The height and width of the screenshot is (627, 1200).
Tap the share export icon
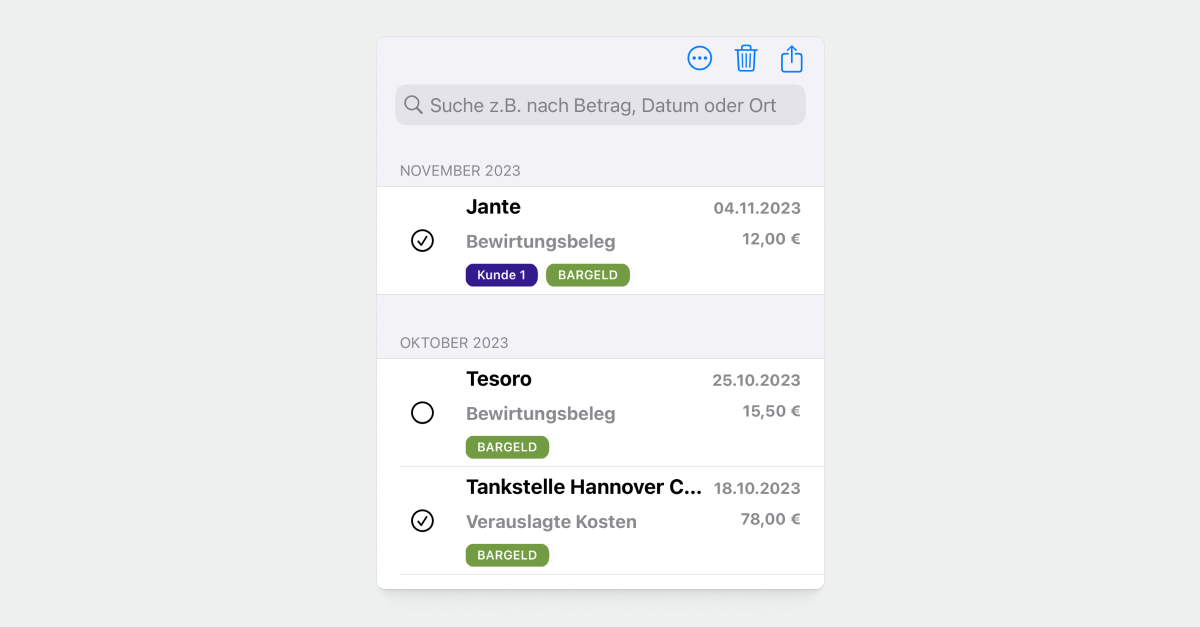[x=791, y=59]
